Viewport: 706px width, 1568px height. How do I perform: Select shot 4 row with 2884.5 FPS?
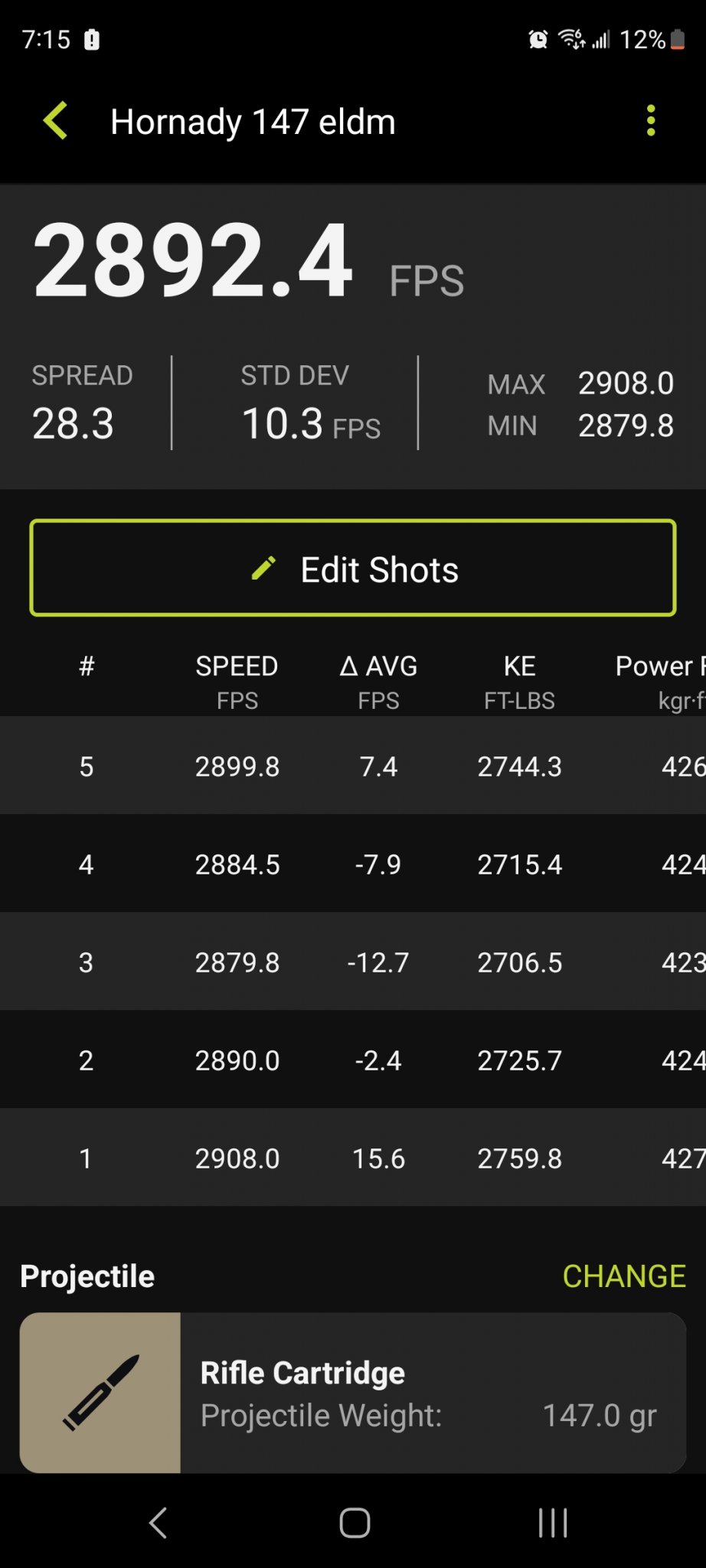pyautogui.click(x=353, y=864)
